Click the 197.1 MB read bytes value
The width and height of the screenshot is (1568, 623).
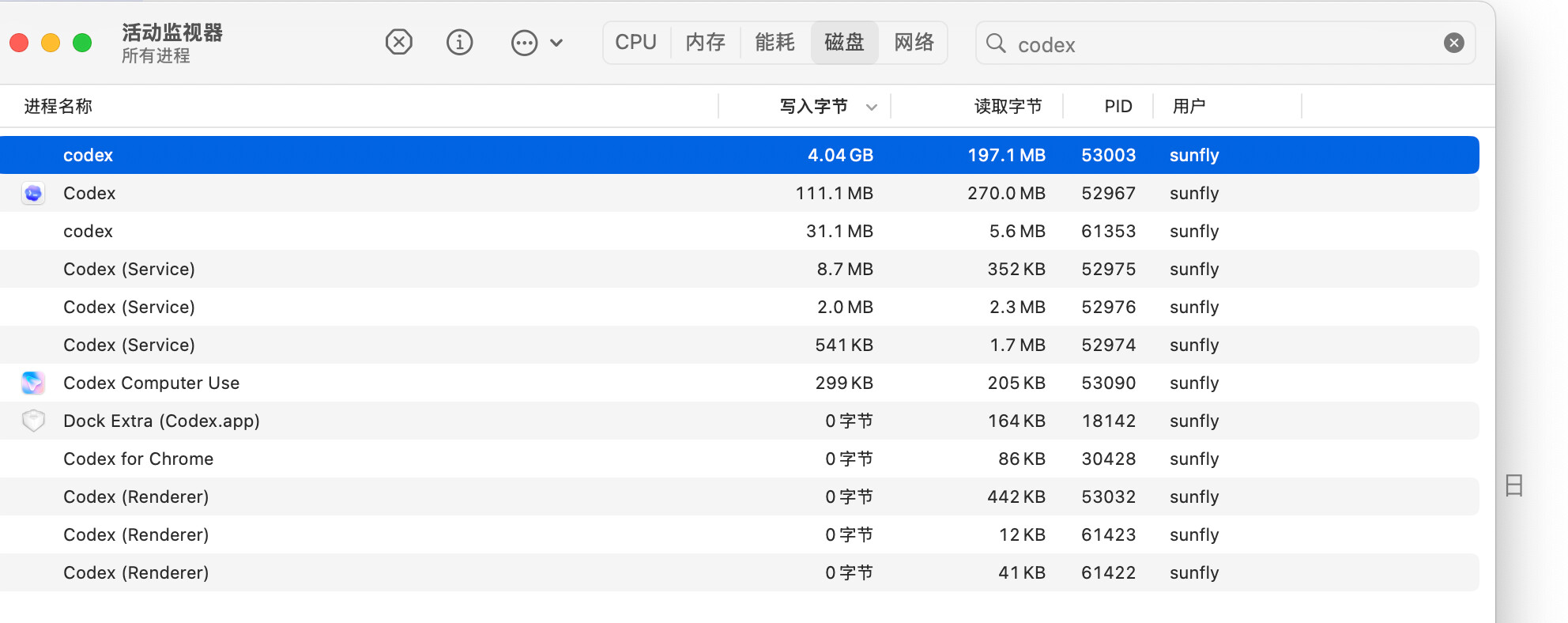pos(1006,155)
